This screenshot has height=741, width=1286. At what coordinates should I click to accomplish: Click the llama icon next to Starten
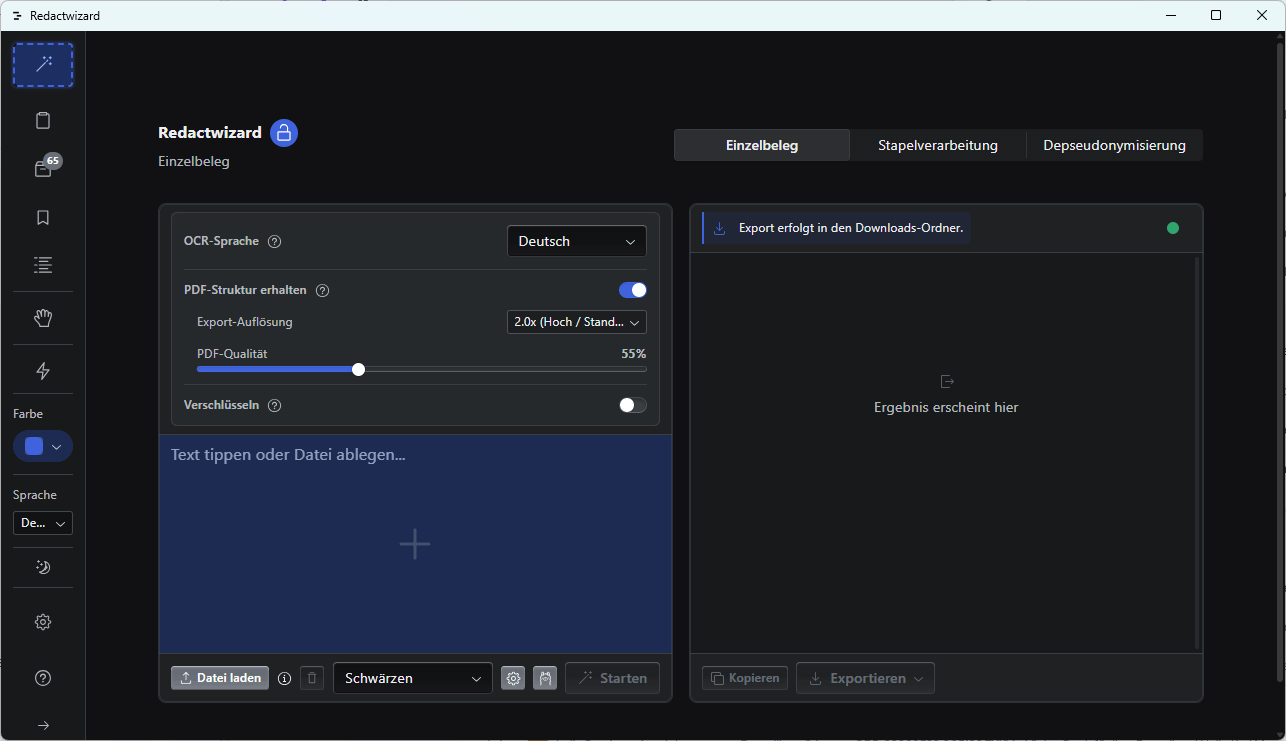[x=545, y=678]
